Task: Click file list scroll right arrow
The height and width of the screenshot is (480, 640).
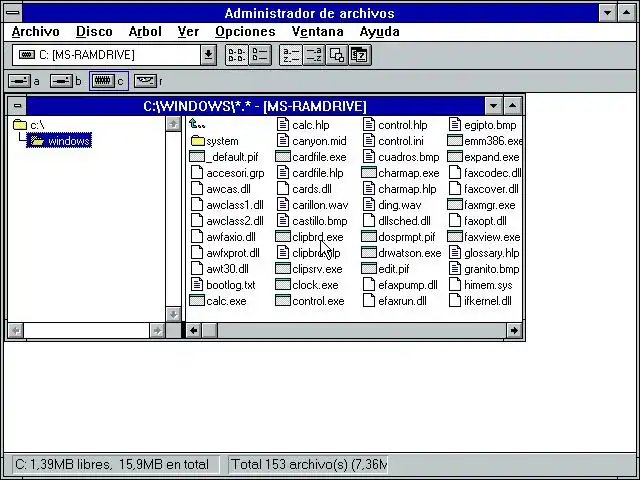Action: (514, 330)
